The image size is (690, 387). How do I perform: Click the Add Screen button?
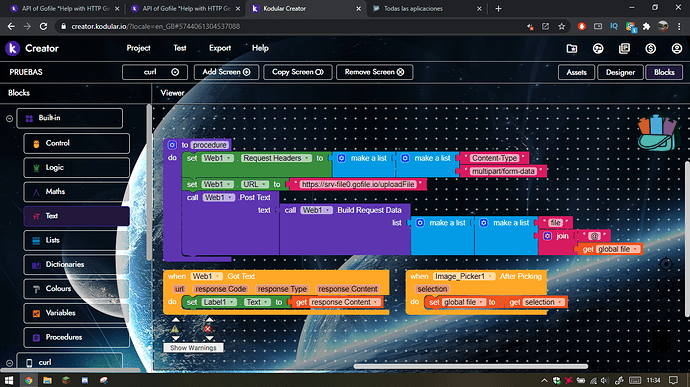coord(226,72)
